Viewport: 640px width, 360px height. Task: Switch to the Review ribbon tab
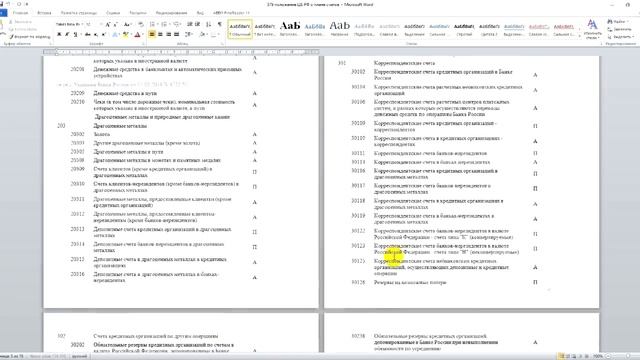tap(171, 13)
